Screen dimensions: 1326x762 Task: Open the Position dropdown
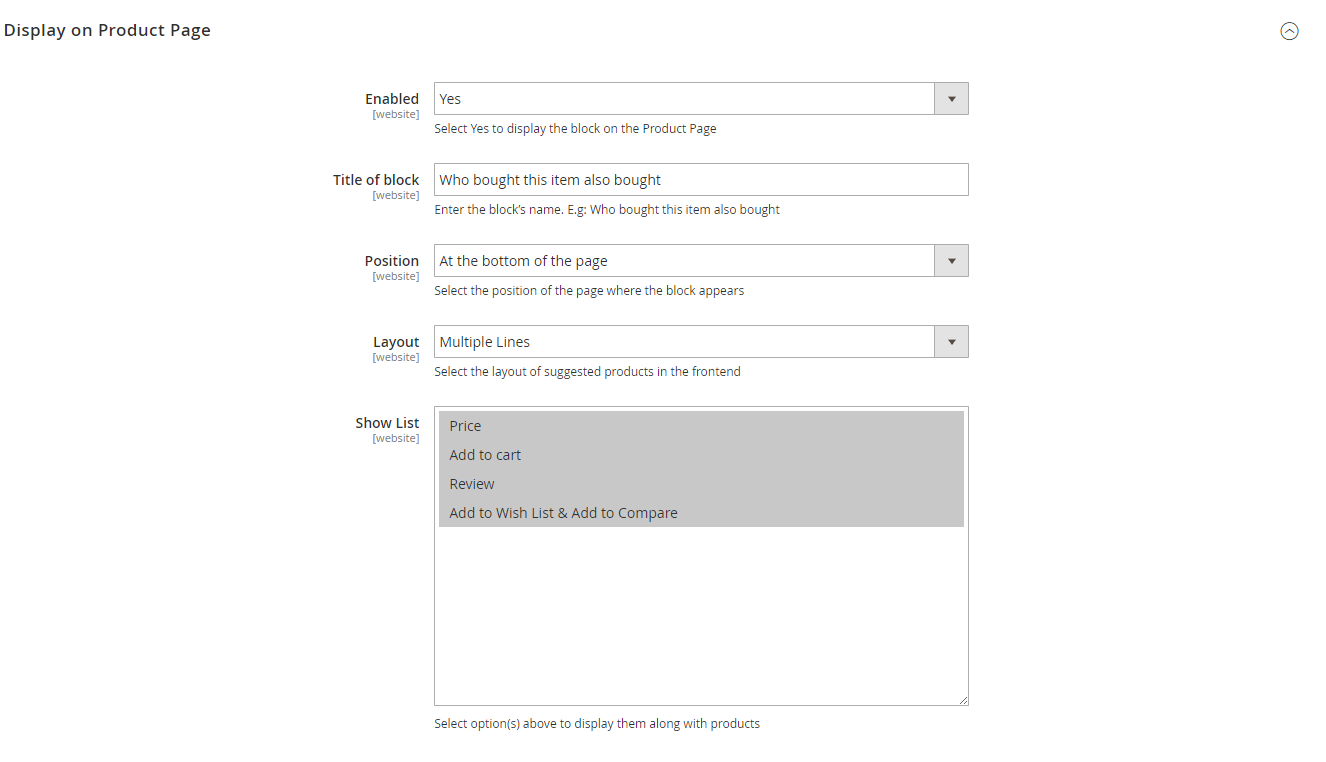(690, 260)
